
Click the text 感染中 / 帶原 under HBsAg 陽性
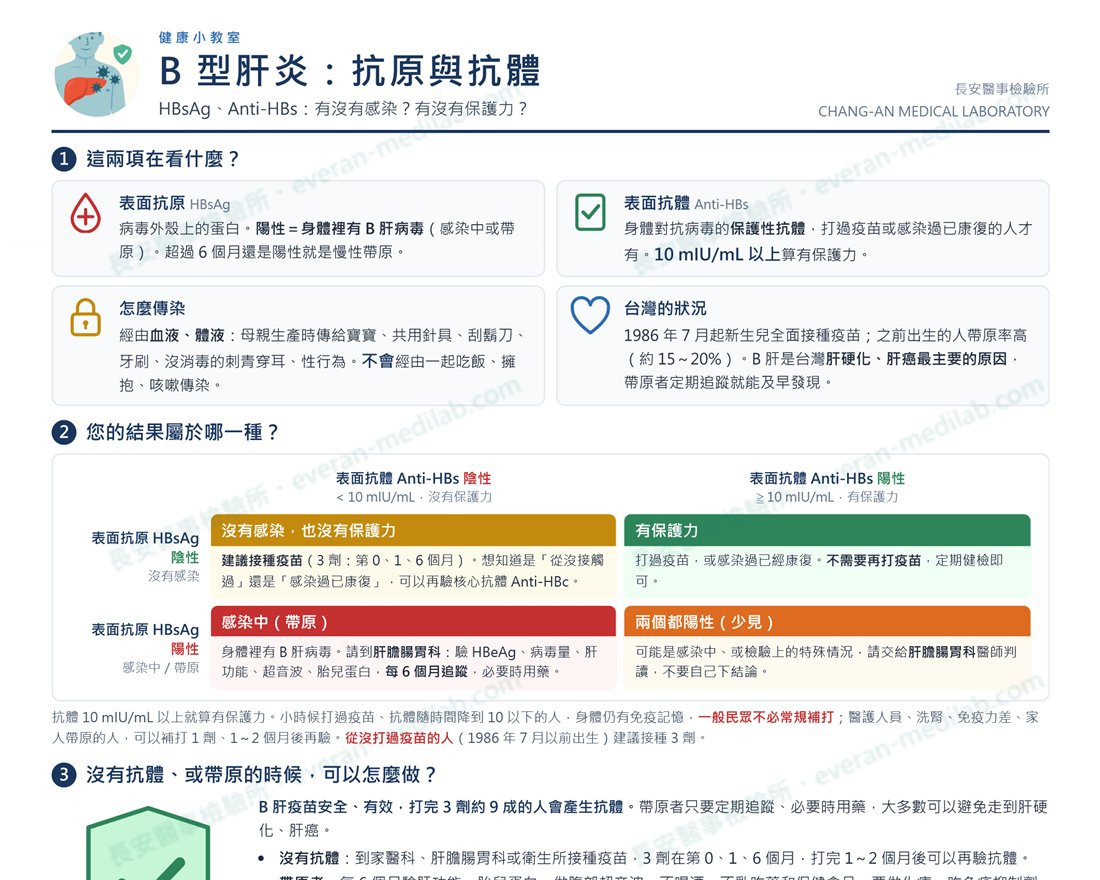(x=161, y=667)
